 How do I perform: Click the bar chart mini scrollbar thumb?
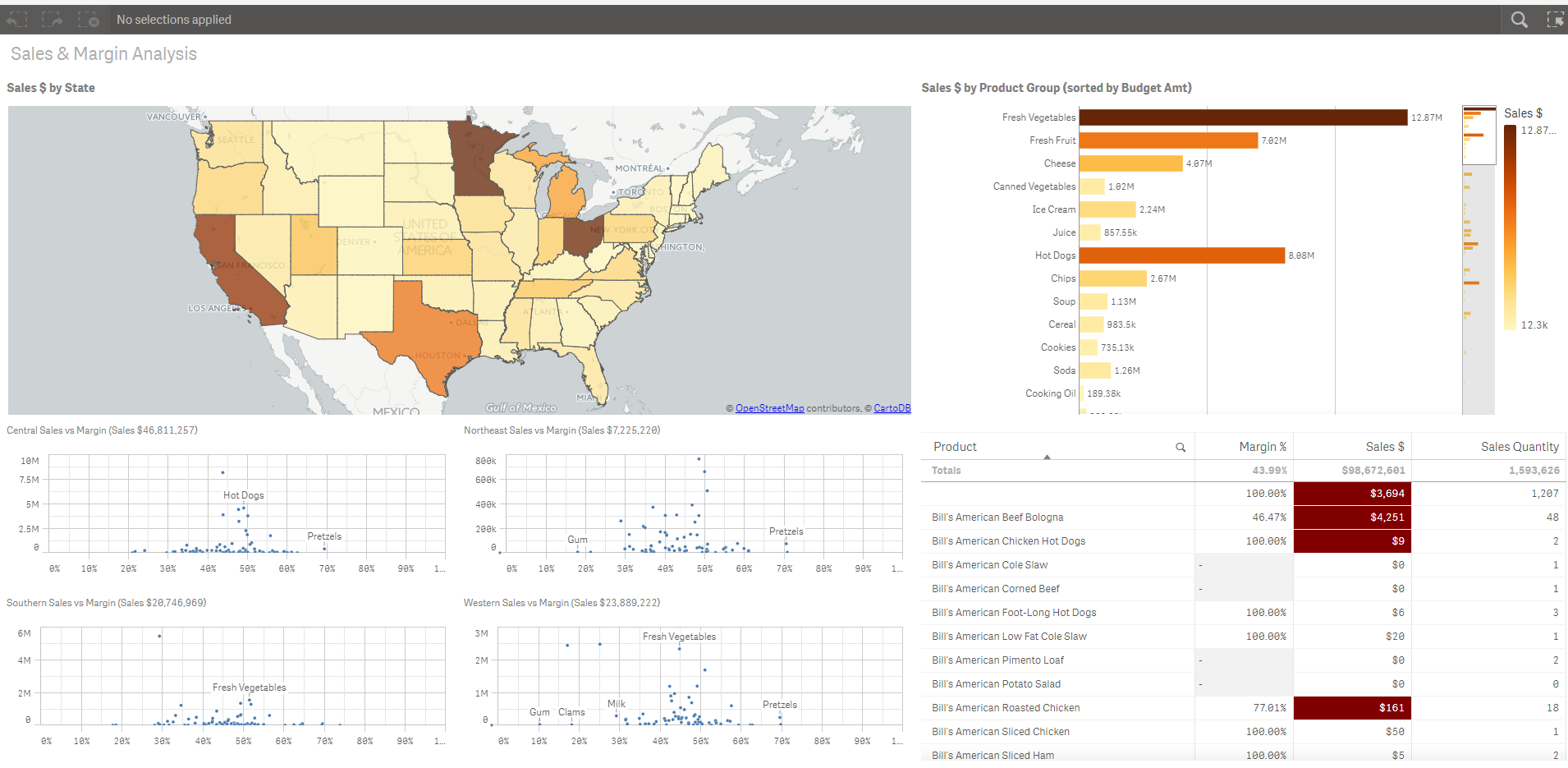coord(1479,135)
